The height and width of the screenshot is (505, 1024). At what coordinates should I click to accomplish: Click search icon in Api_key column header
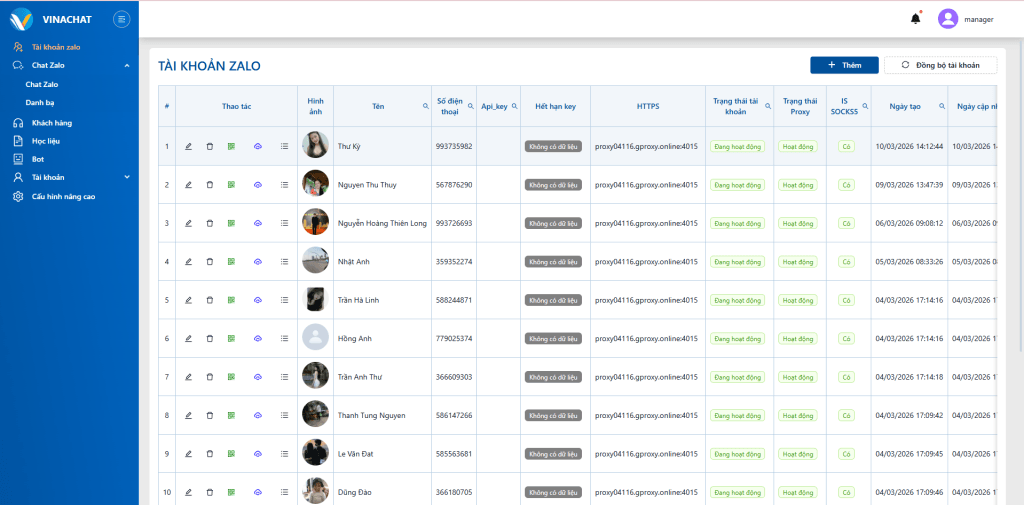[x=515, y=106]
